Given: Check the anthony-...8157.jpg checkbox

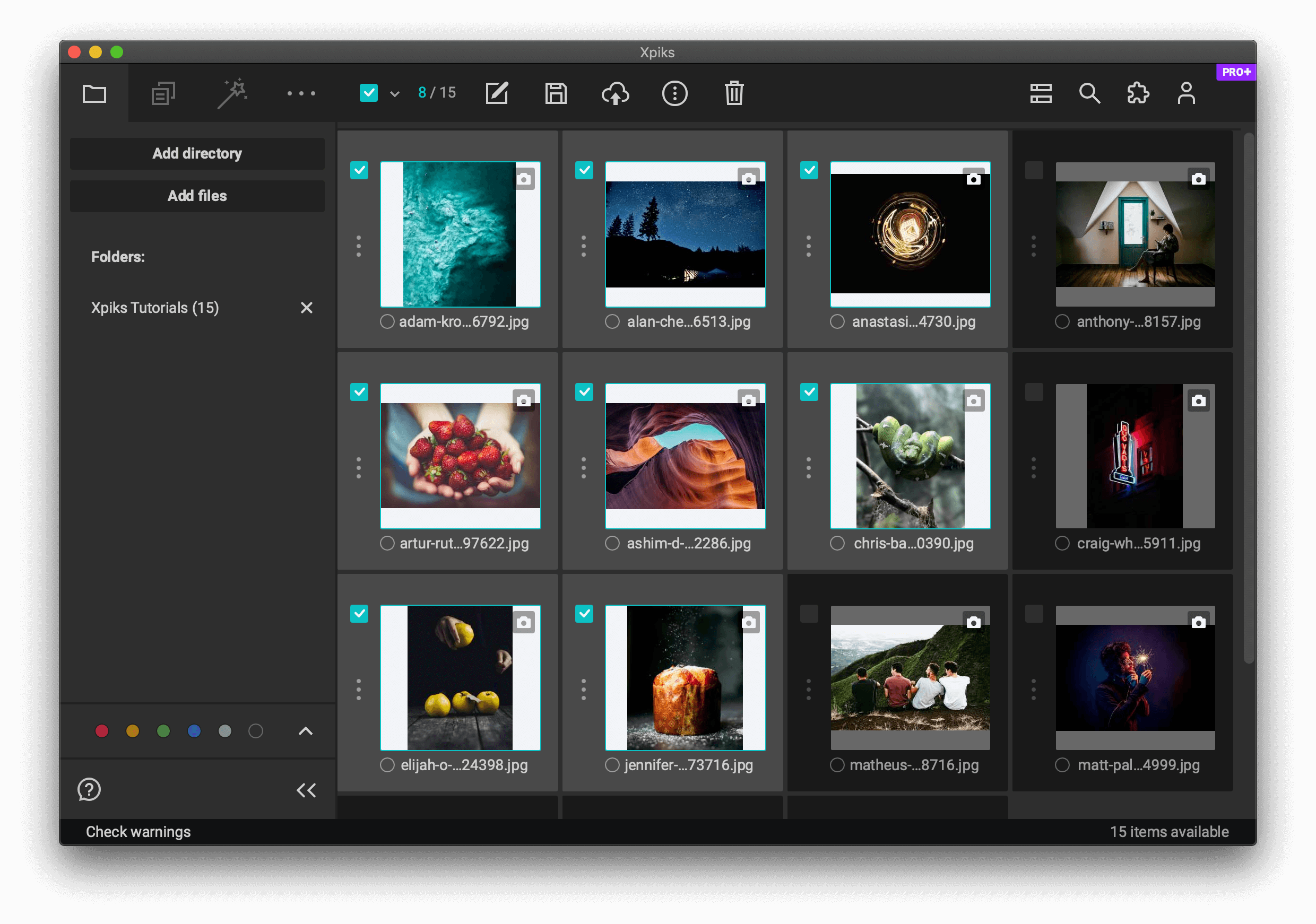Looking at the screenshot, I should click(1033, 171).
